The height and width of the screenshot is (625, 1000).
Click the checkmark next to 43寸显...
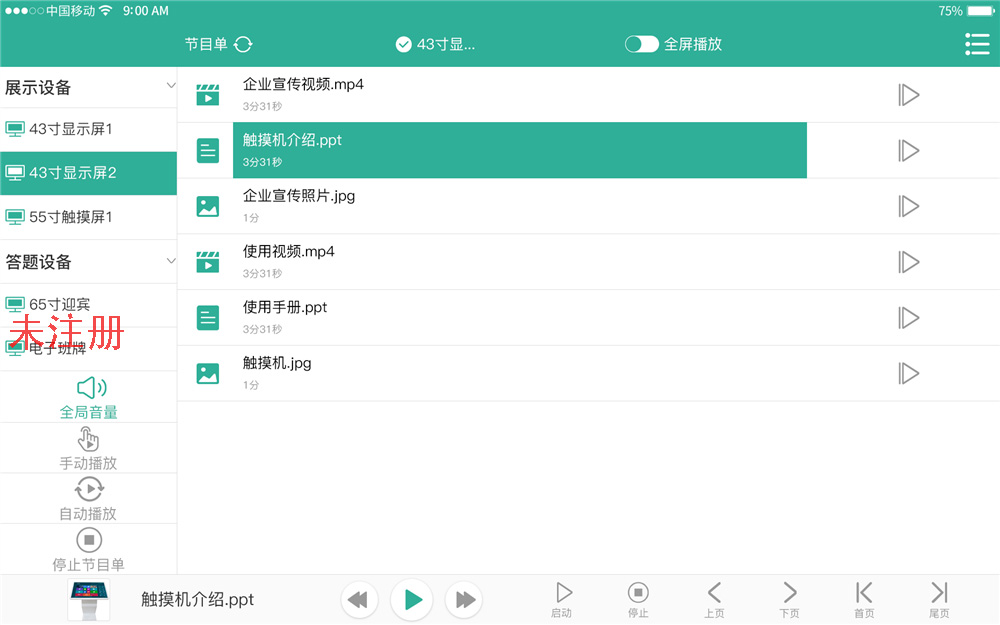click(x=404, y=44)
